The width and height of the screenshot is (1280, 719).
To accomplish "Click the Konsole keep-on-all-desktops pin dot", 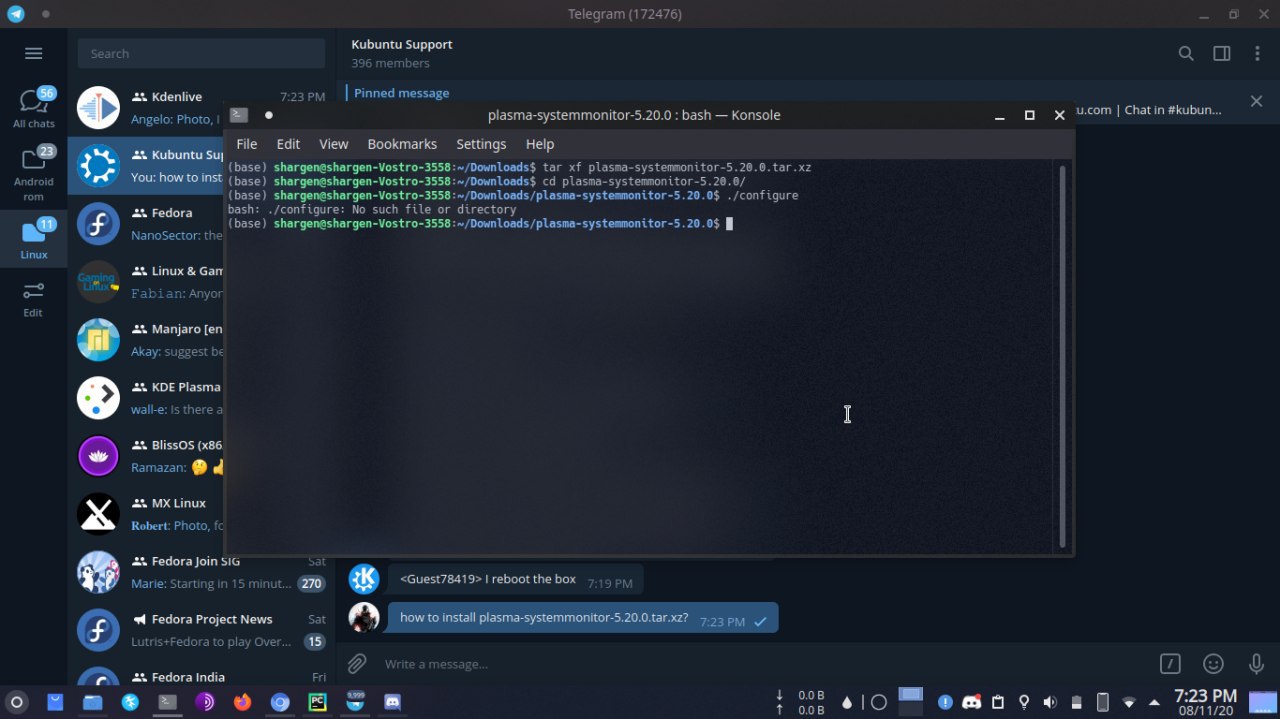I will pyautogui.click(x=268, y=115).
